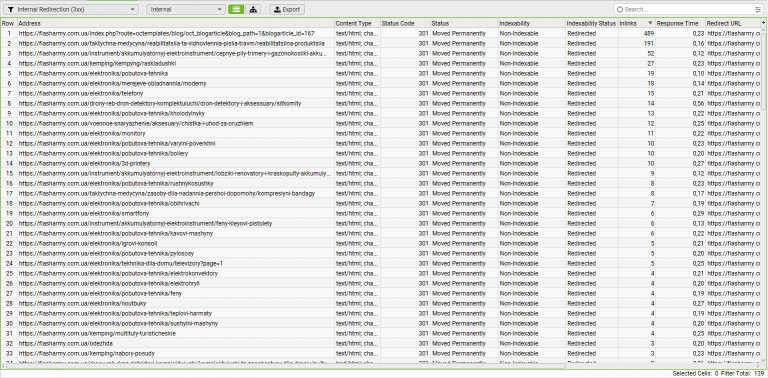Click the Row column header
The width and height of the screenshot is (768, 378).
click(x=9, y=24)
